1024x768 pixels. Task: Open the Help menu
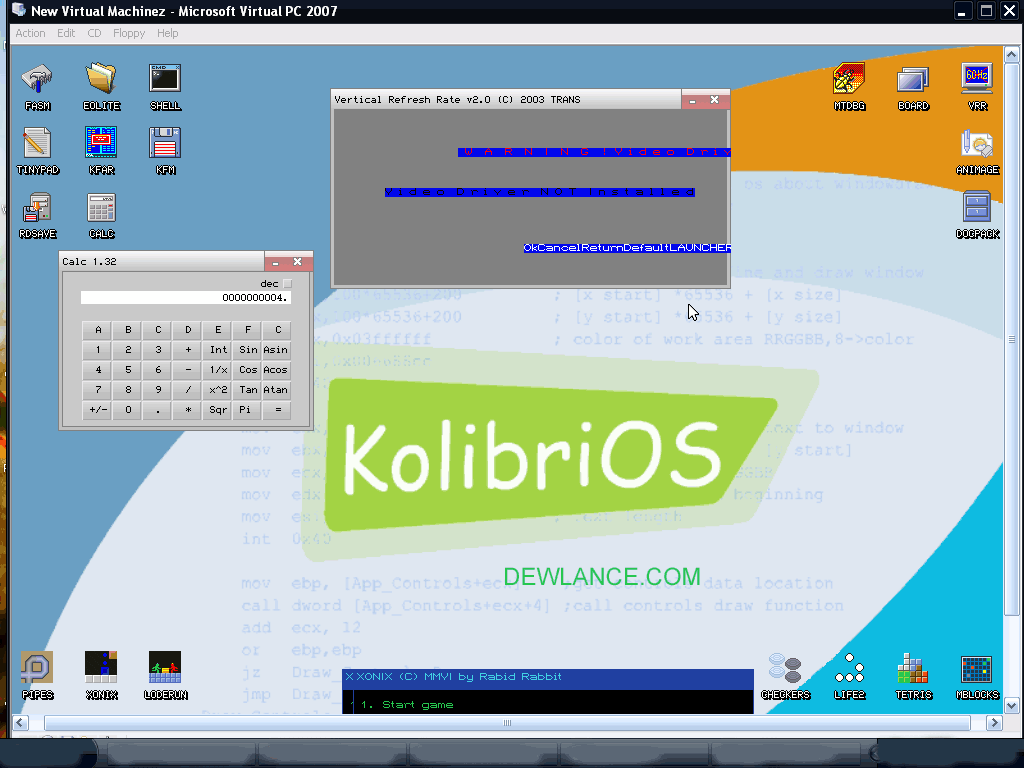pyautogui.click(x=167, y=33)
